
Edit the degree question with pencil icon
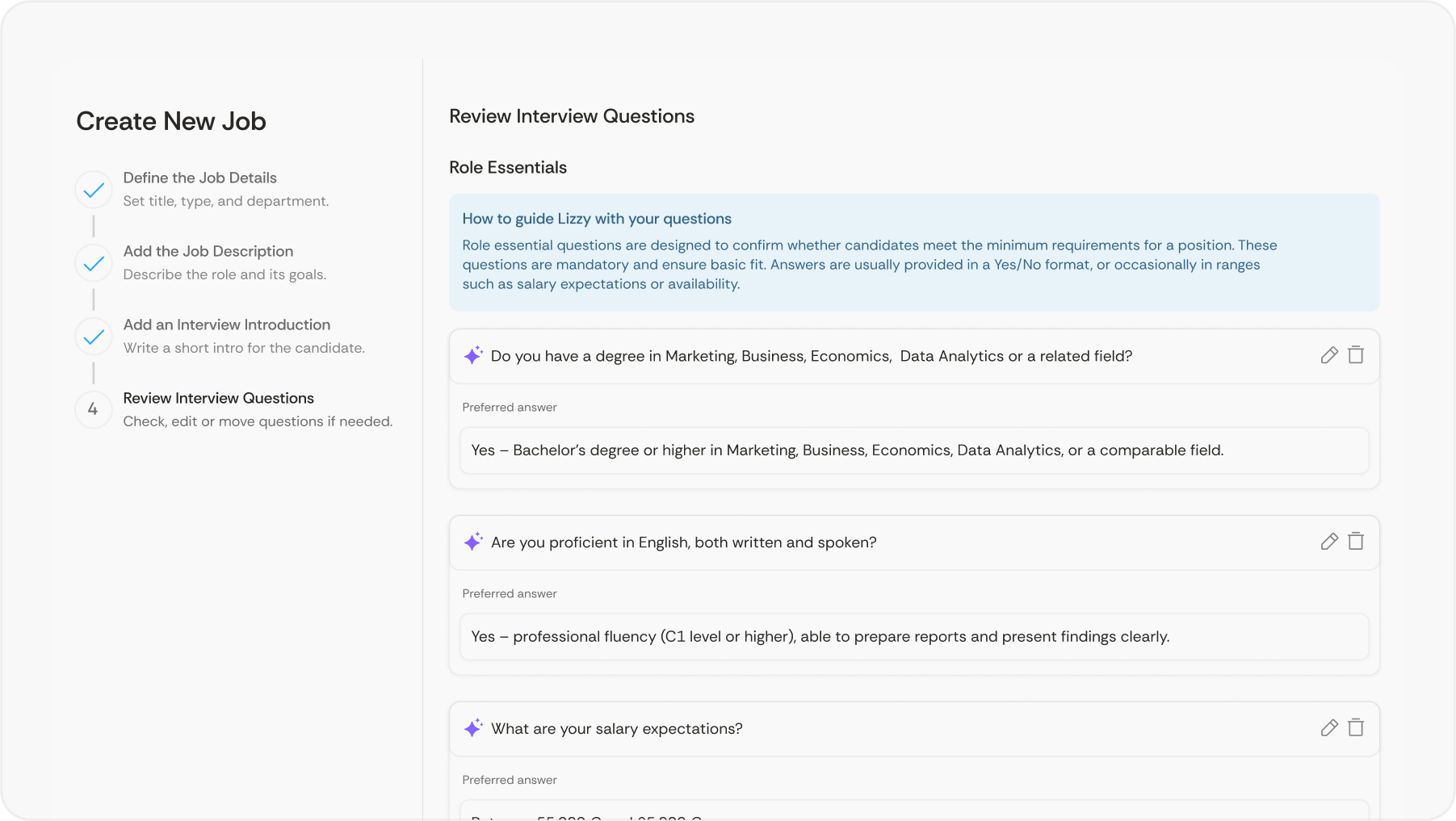coord(1329,355)
